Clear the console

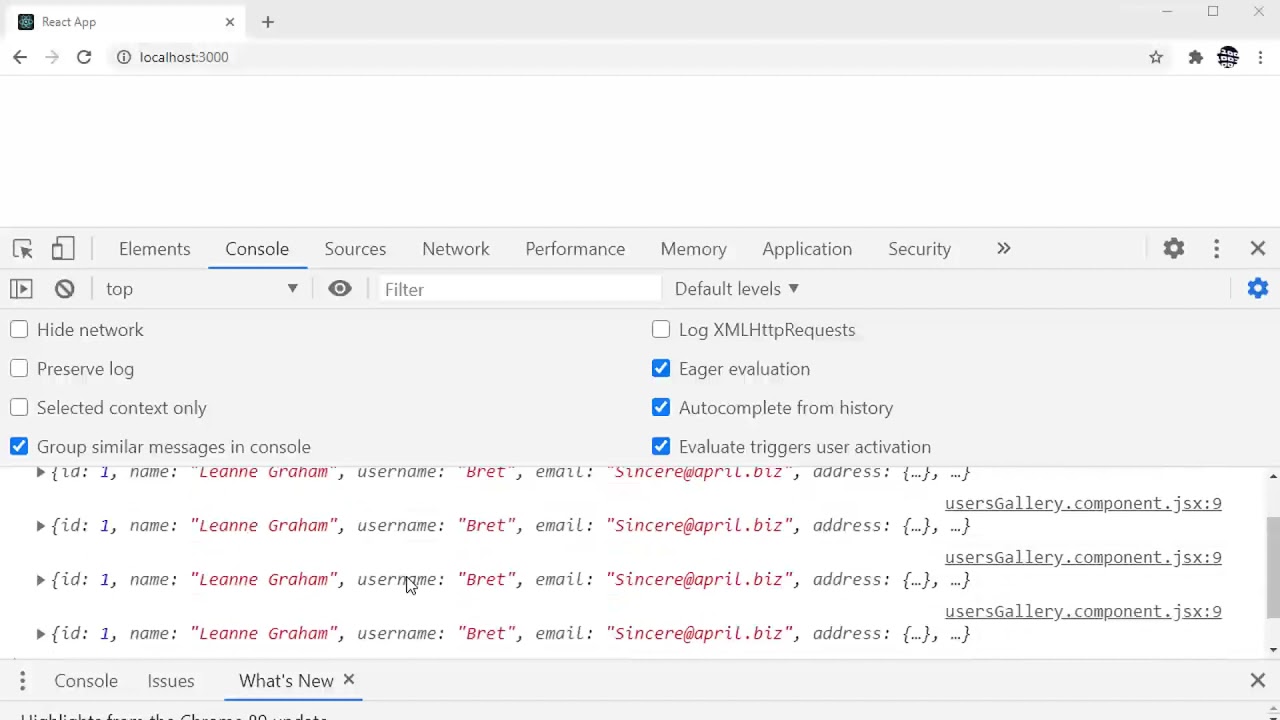[x=64, y=289]
